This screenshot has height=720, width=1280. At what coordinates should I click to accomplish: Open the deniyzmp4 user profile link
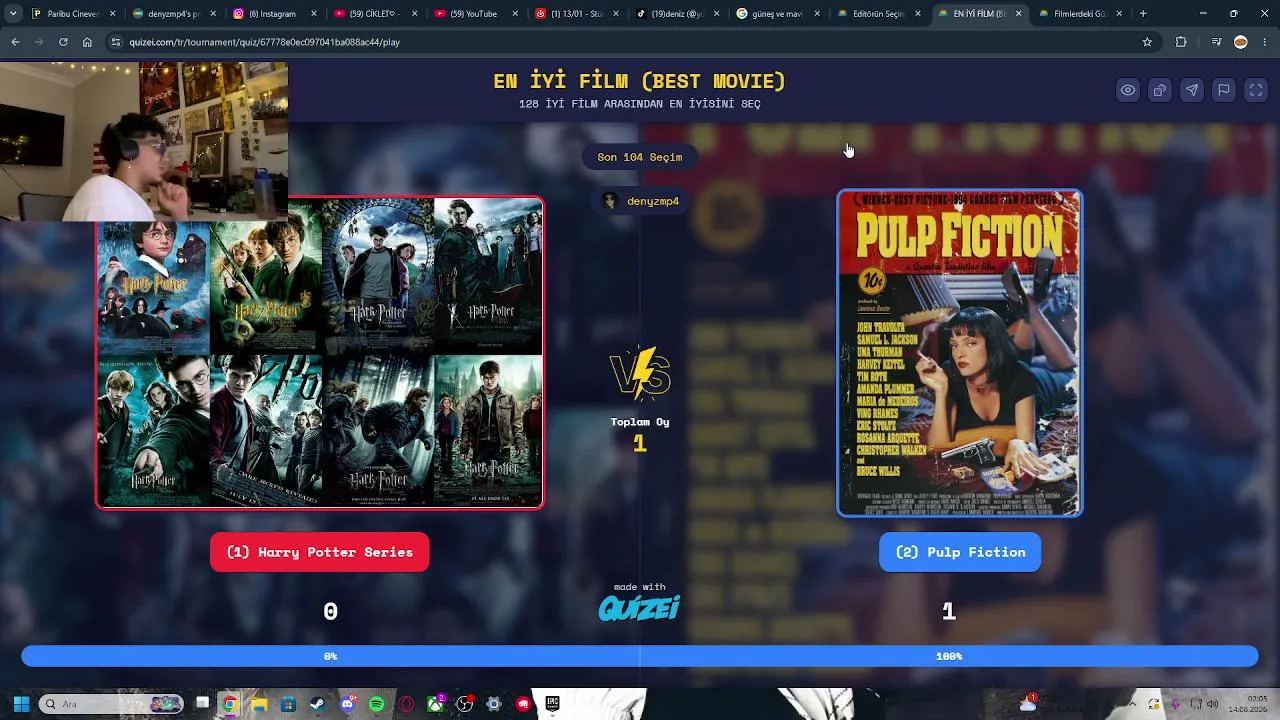pos(640,201)
